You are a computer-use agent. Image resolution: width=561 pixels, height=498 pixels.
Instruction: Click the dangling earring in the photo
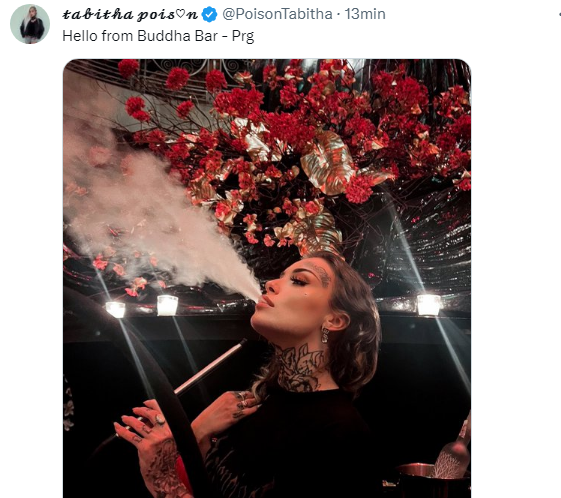tap(325, 335)
